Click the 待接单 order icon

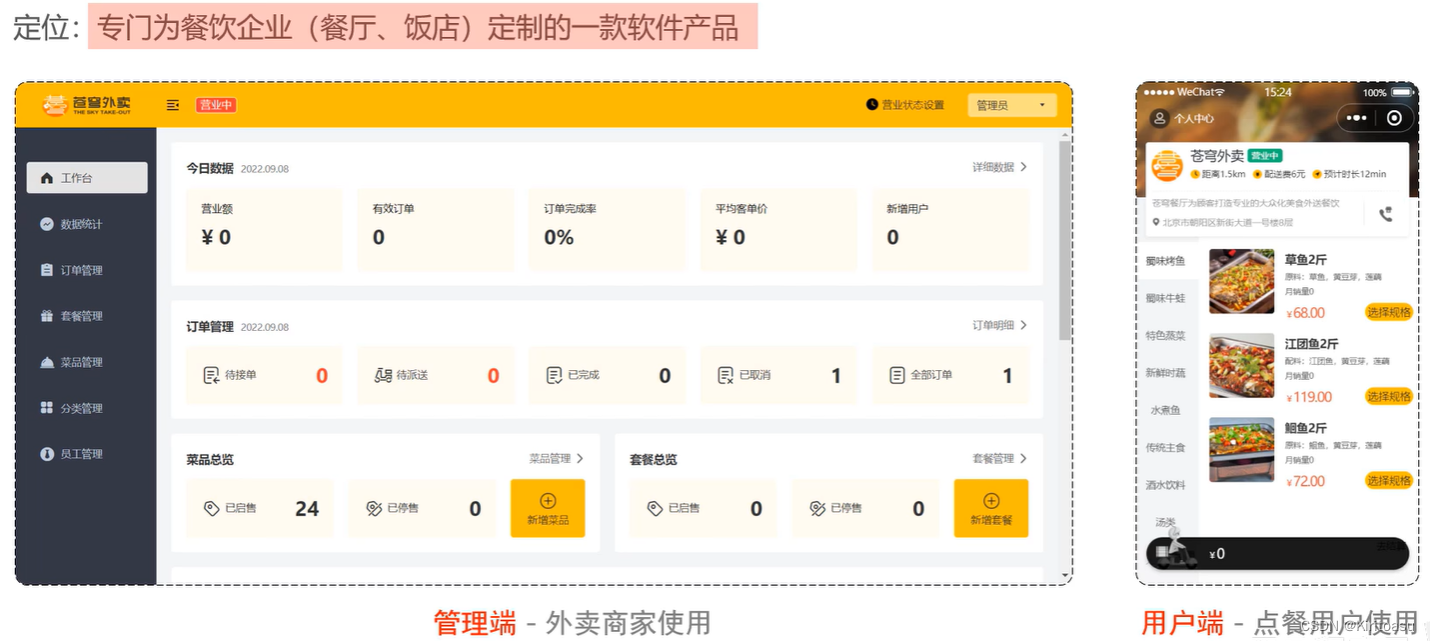point(211,376)
